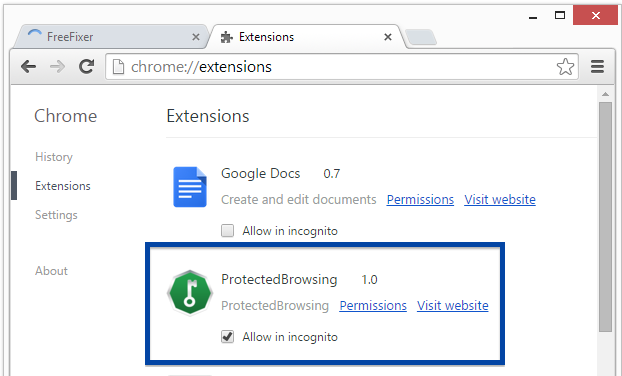This screenshot has height=376, width=622.
Task: Close the FreeFixer tab
Action: point(196,37)
